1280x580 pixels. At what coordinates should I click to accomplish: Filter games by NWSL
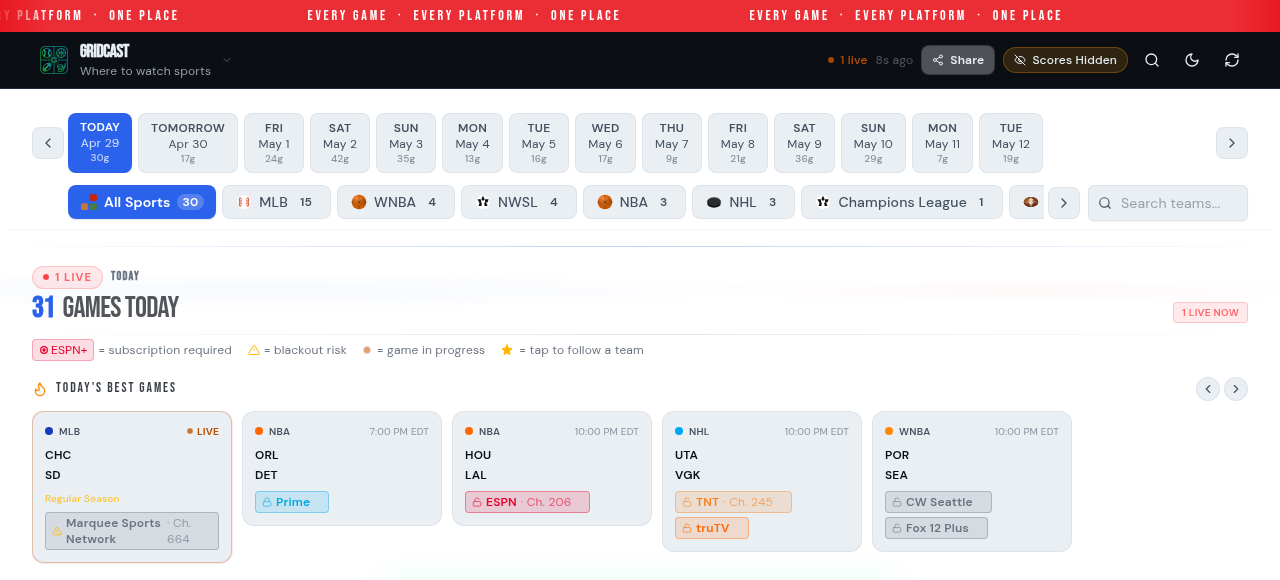(519, 202)
